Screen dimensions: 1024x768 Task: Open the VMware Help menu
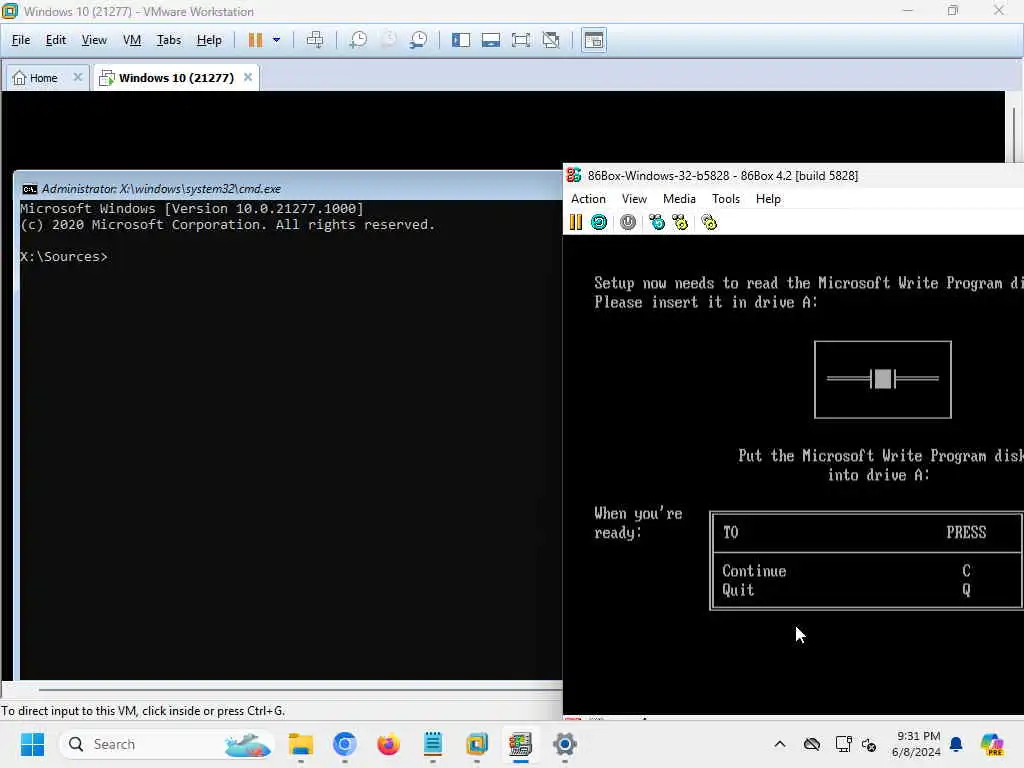pyautogui.click(x=209, y=40)
